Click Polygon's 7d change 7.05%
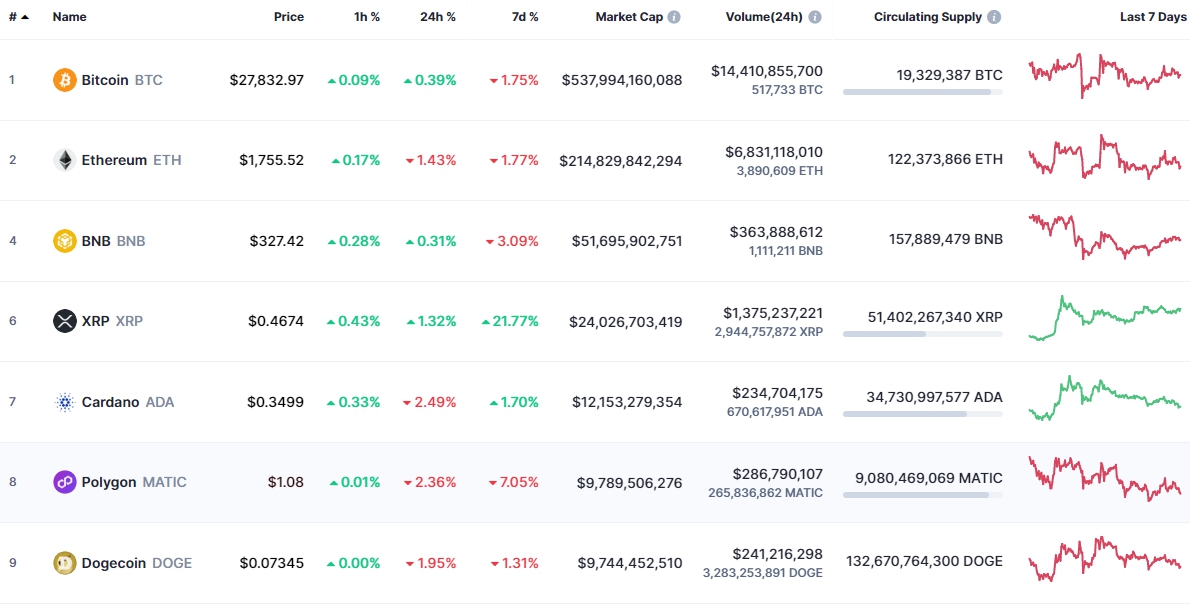This screenshot has width=1190, height=606. click(514, 482)
